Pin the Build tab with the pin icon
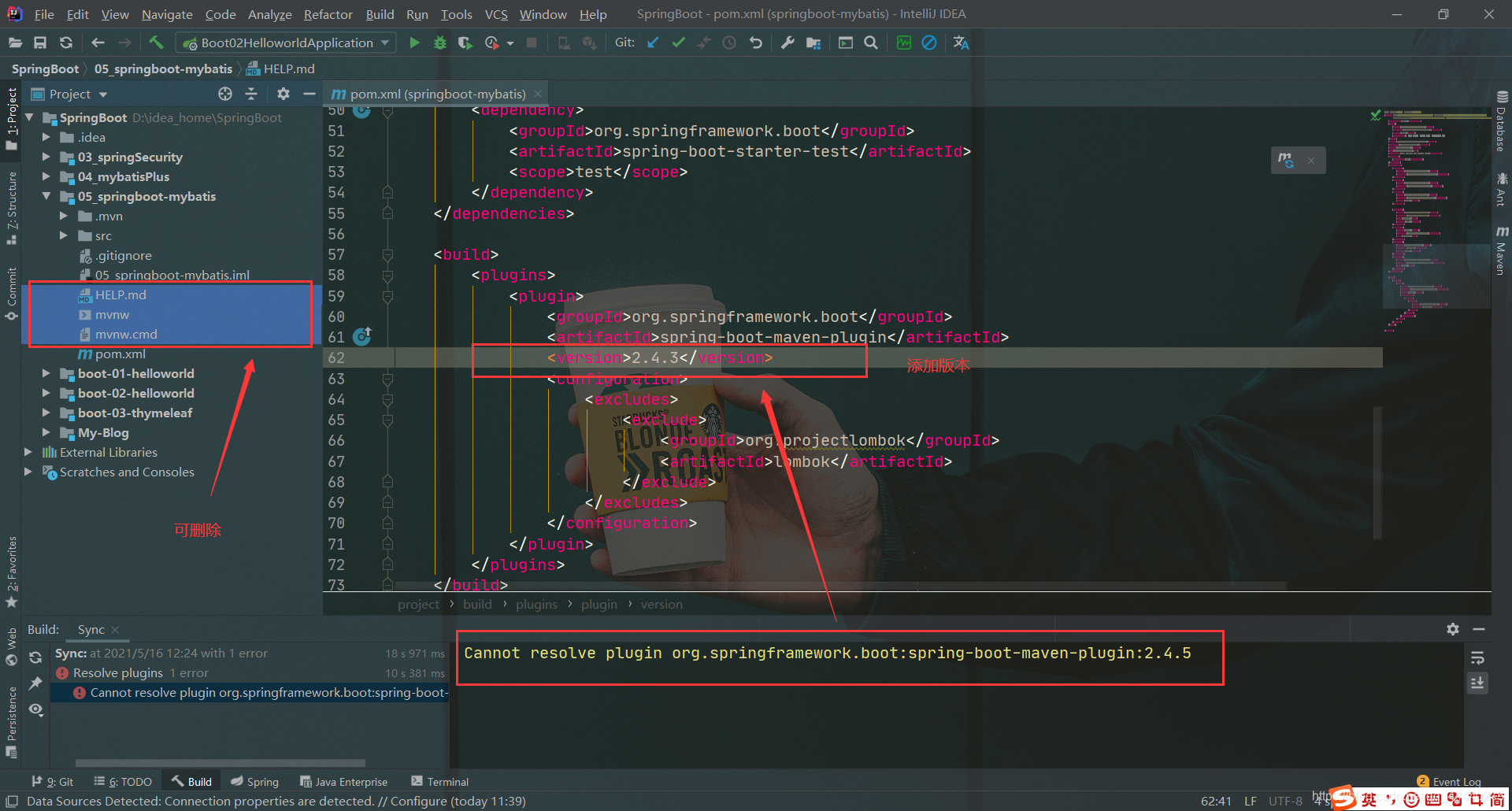The height and width of the screenshot is (811, 1512). coord(35,683)
